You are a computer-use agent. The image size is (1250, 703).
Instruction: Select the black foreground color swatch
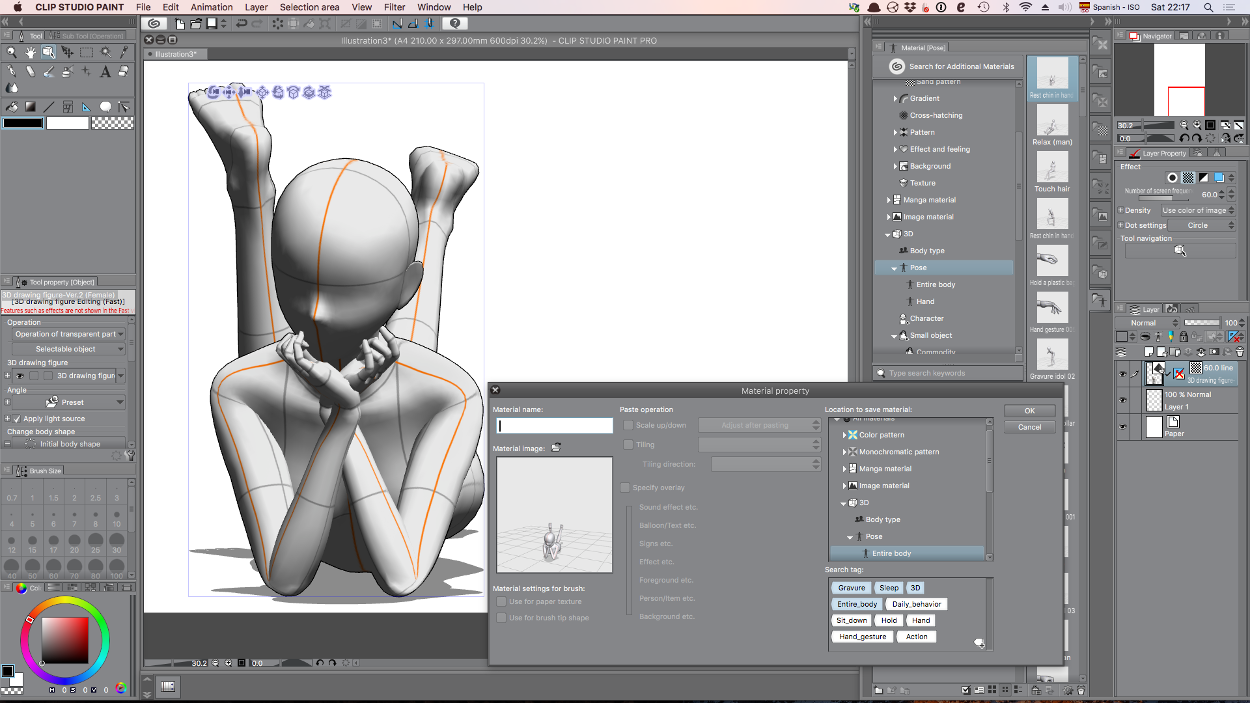click(21, 123)
